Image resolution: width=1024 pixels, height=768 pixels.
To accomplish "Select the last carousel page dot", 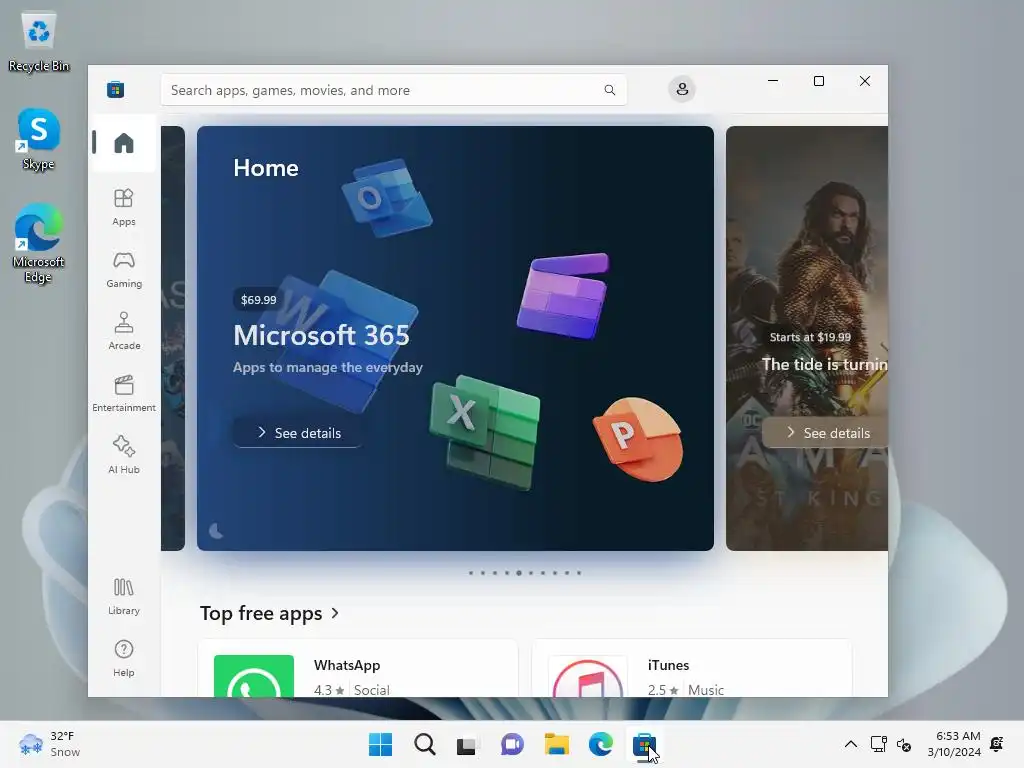I will pos(579,573).
